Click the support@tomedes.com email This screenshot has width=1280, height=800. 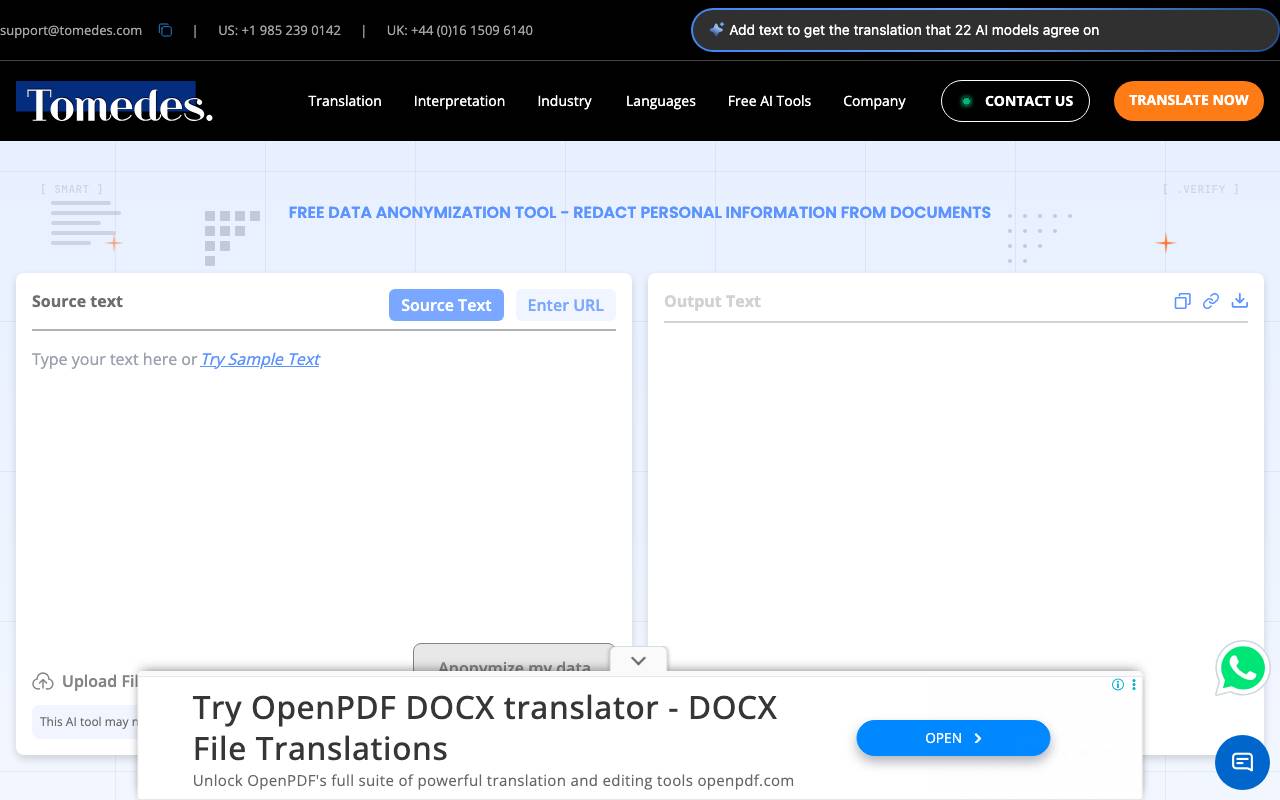pyautogui.click(x=71, y=30)
